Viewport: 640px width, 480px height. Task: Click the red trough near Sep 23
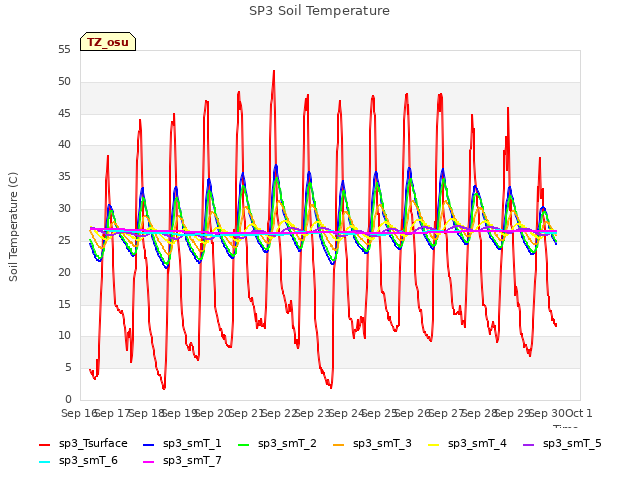[x=331, y=387]
